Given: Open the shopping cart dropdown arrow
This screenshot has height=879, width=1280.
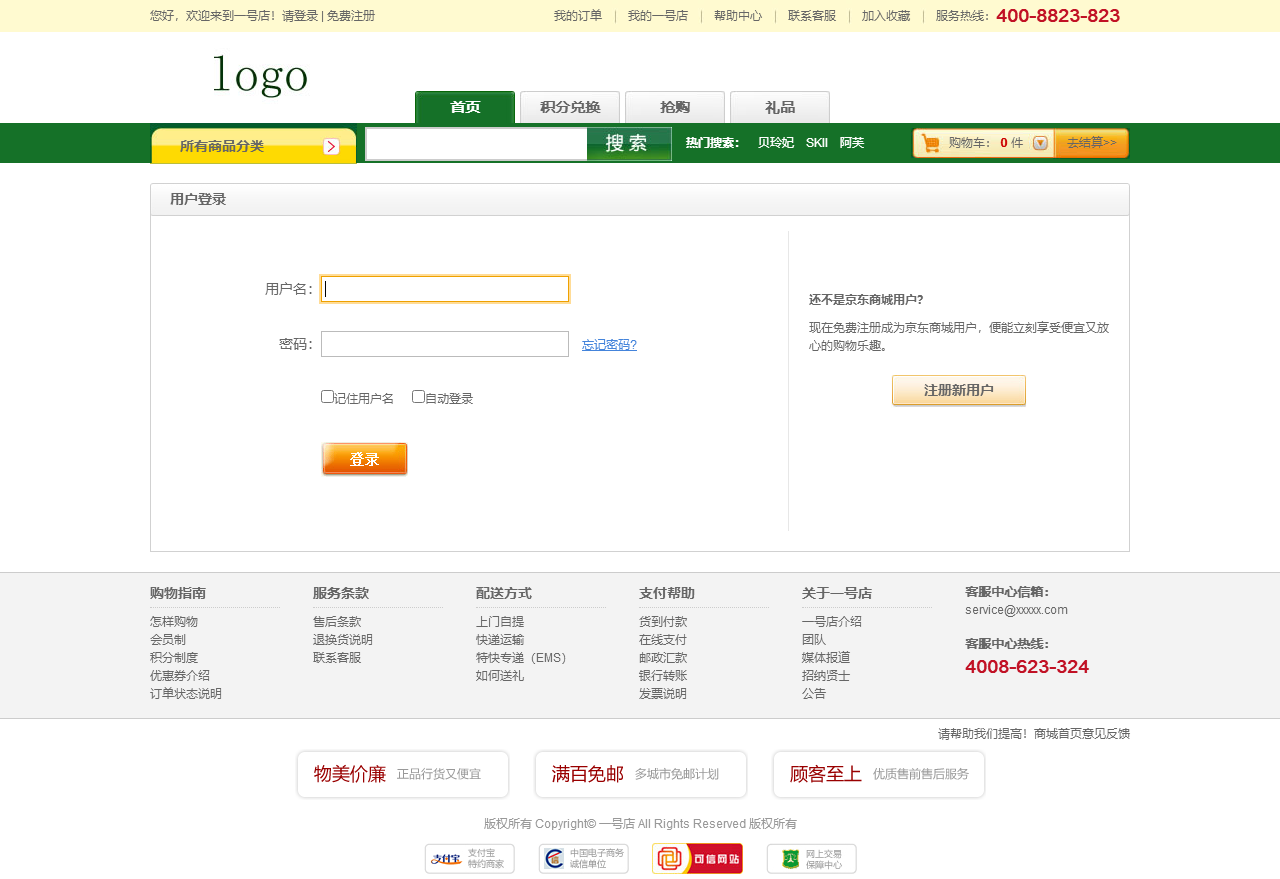Looking at the screenshot, I should [x=1040, y=143].
